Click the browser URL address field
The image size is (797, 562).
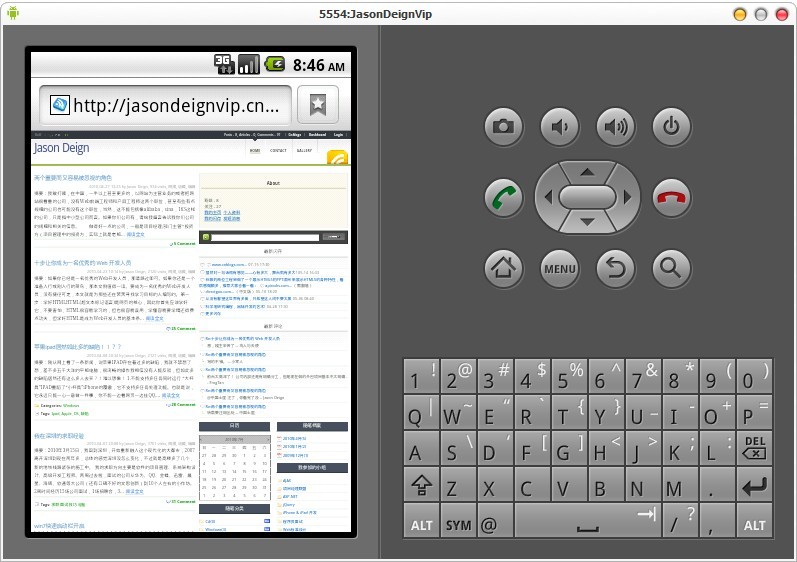165,105
